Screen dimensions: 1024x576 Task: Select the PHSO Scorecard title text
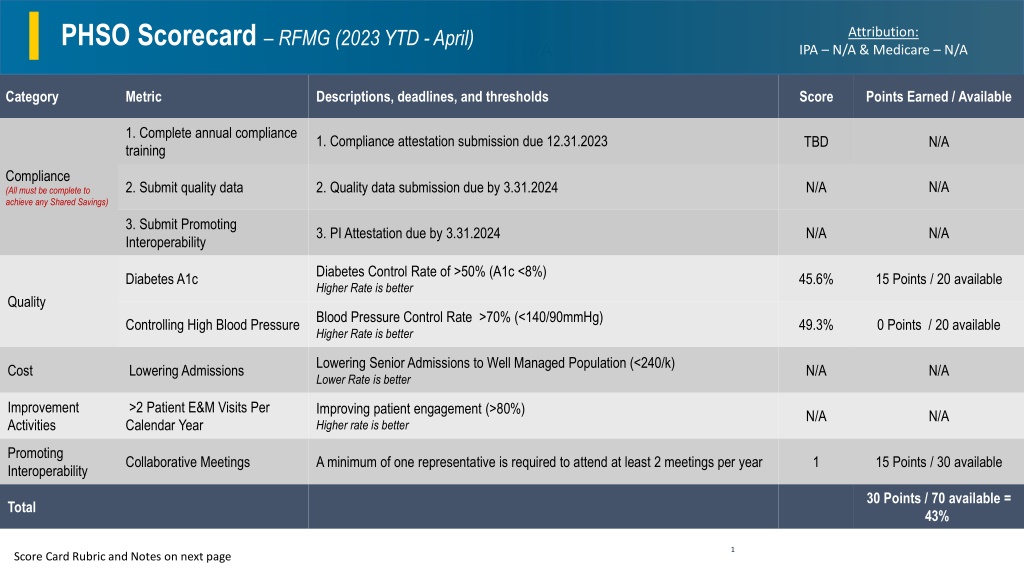[158, 35]
